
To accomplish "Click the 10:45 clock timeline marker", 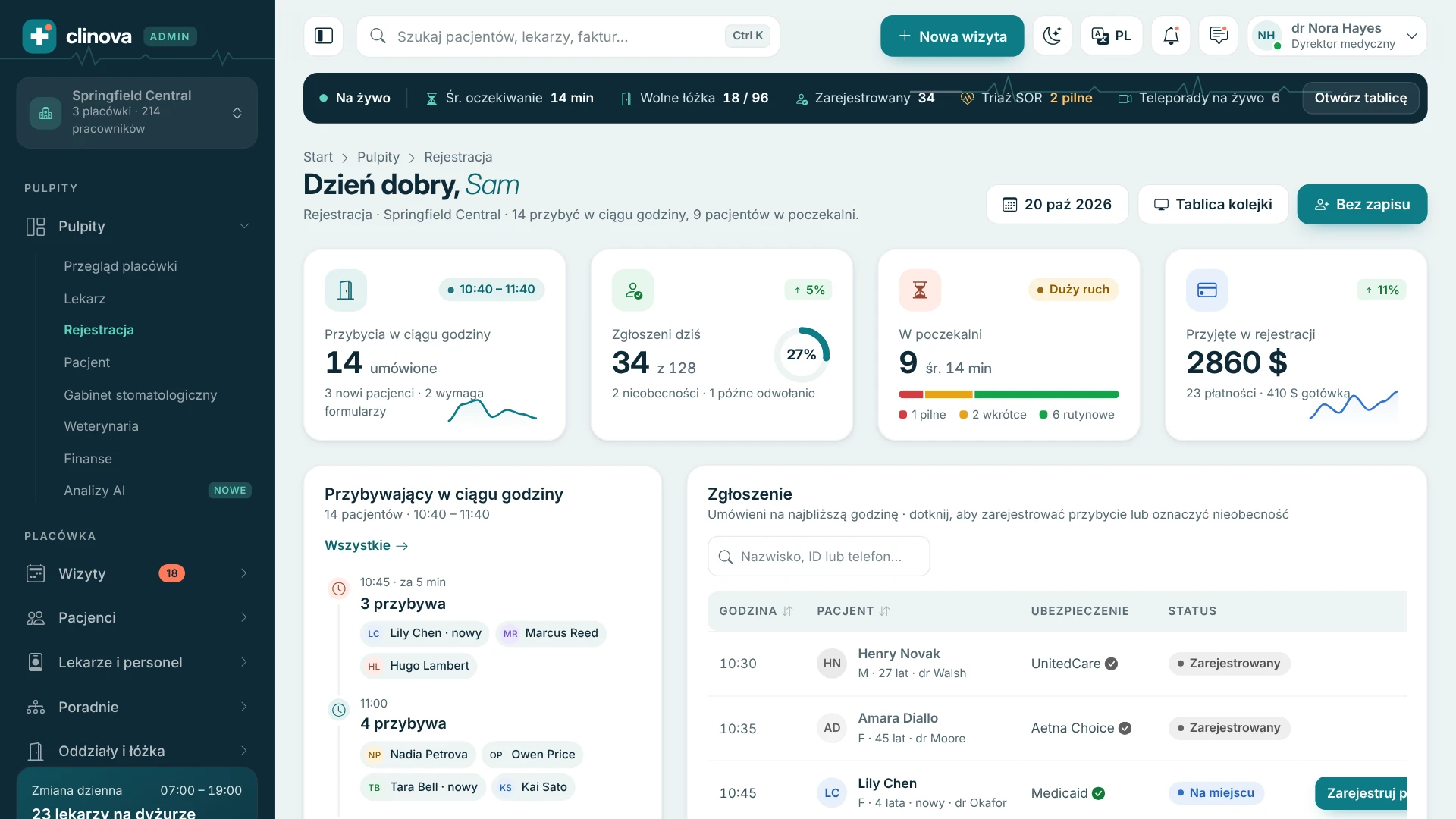I will point(339,588).
